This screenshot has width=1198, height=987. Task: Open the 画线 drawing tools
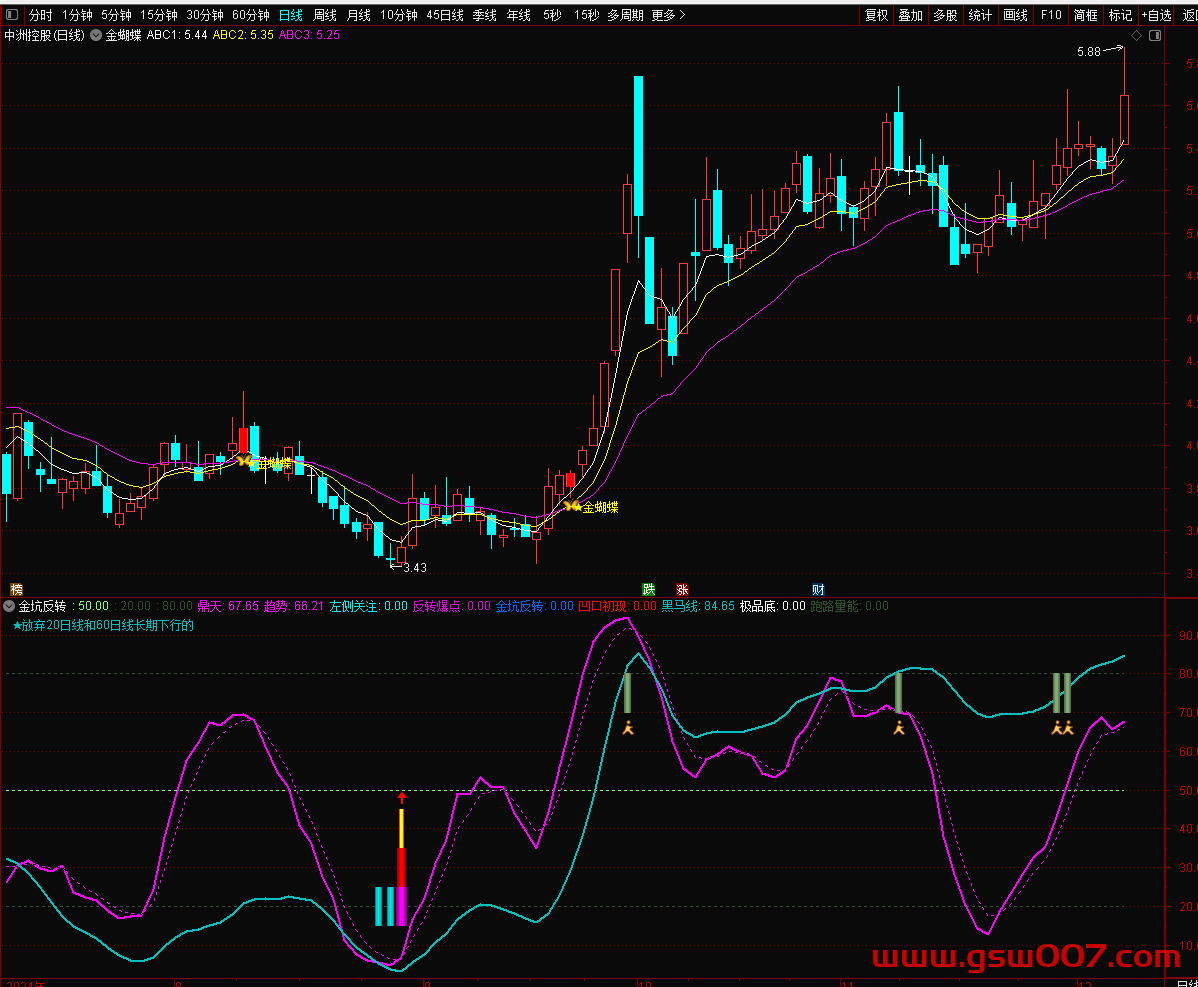coord(1015,15)
